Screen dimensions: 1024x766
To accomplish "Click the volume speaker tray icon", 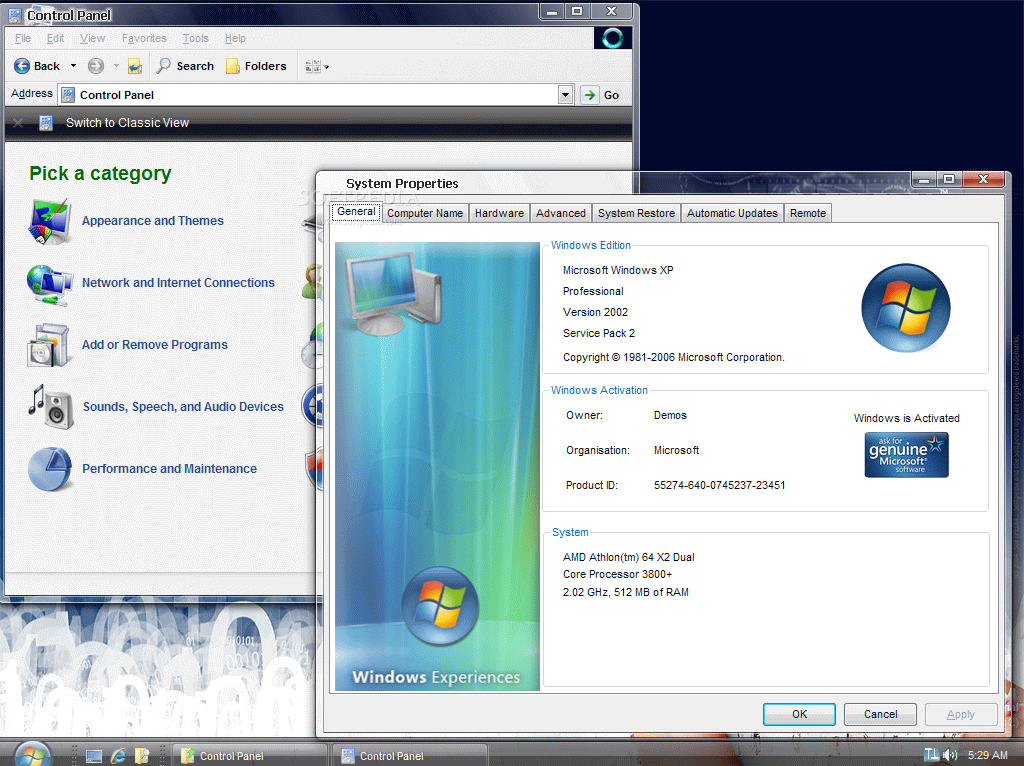I will [x=950, y=755].
